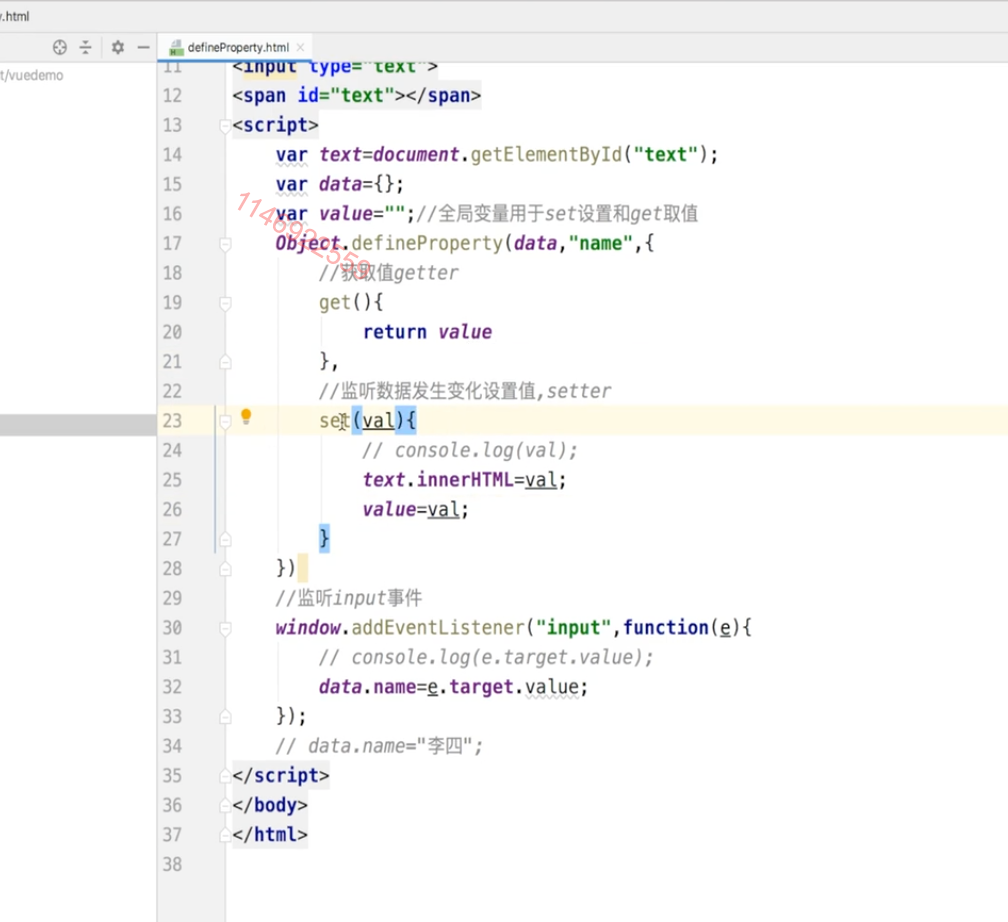Click commented 'console.log(e.target.value);' line 31
1008x922 pixels.
click(502, 658)
